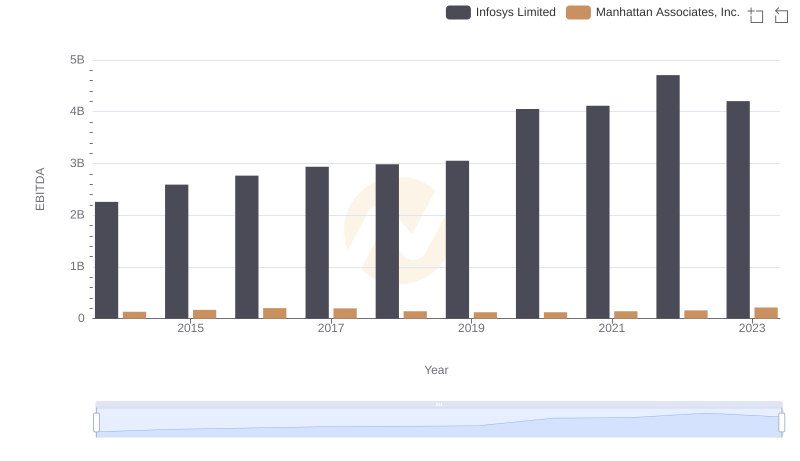Click the 2B y-axis label
This screenshot has height=461, width=800.
[x=77, y=215]
